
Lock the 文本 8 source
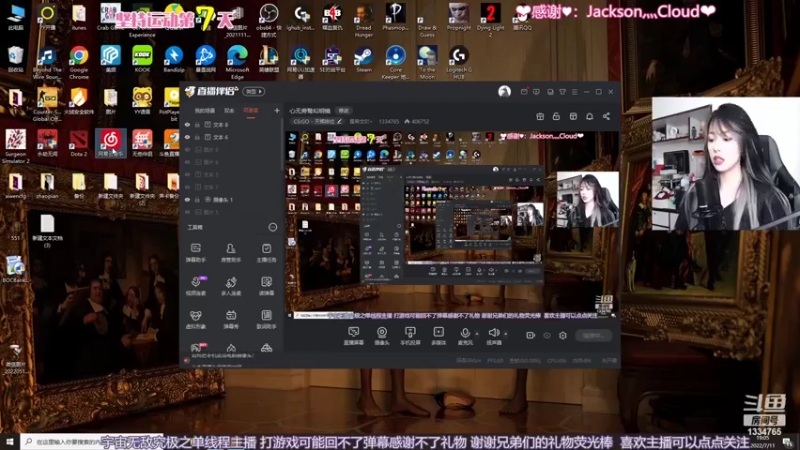(197, 124)
